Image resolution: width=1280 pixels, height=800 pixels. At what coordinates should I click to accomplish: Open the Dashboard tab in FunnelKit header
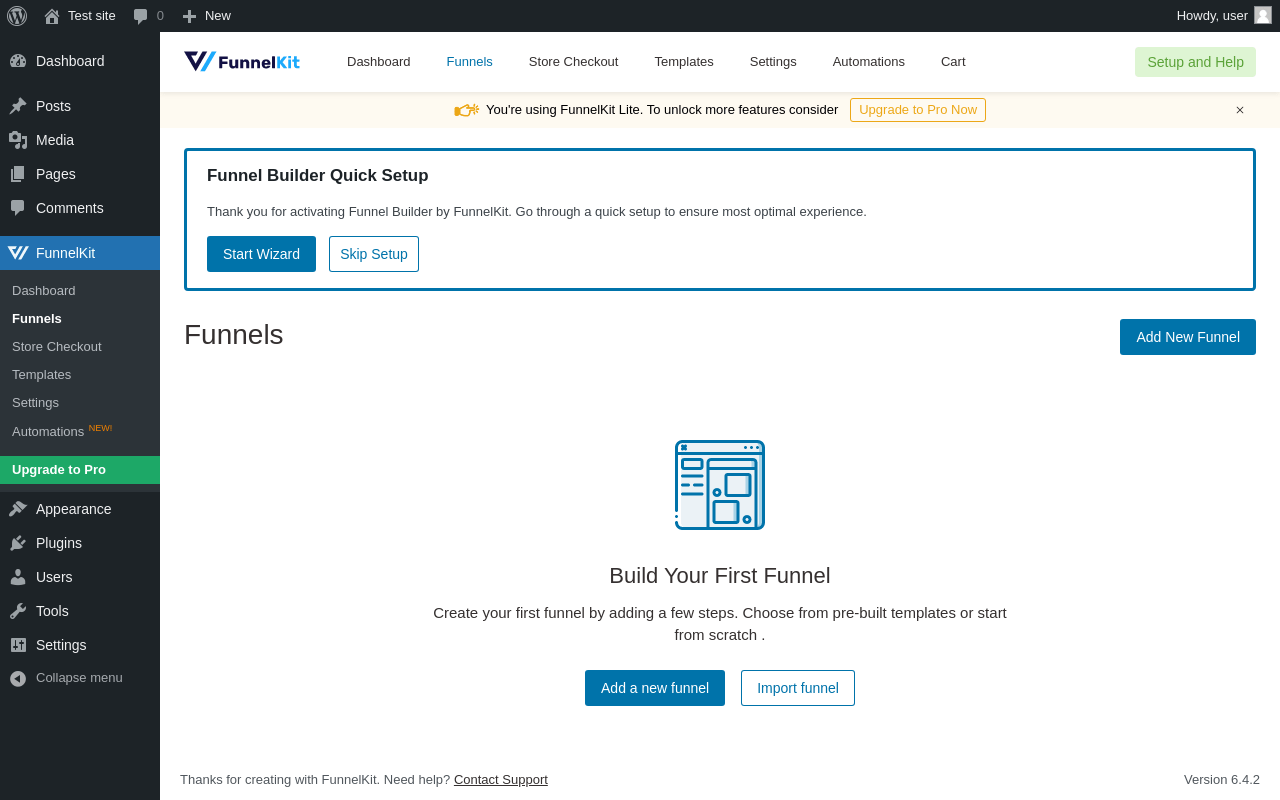tap(379, 62)
